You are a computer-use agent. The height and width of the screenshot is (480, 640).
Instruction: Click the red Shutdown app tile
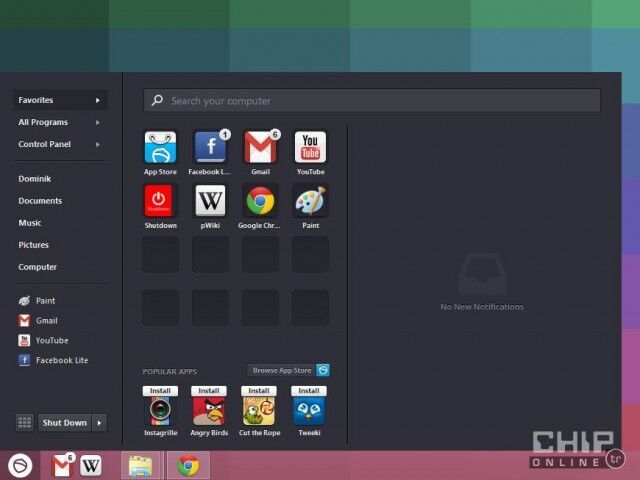coord(160,202)
